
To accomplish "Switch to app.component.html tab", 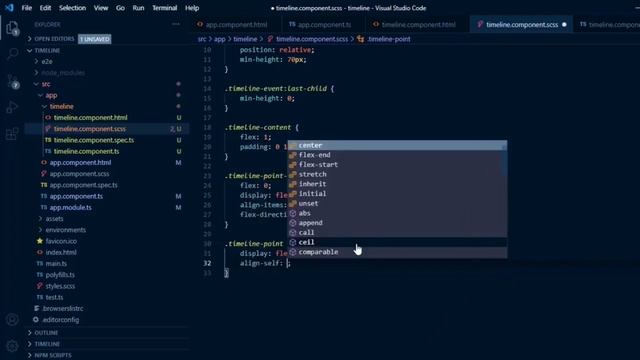I will tap(236, 24).
